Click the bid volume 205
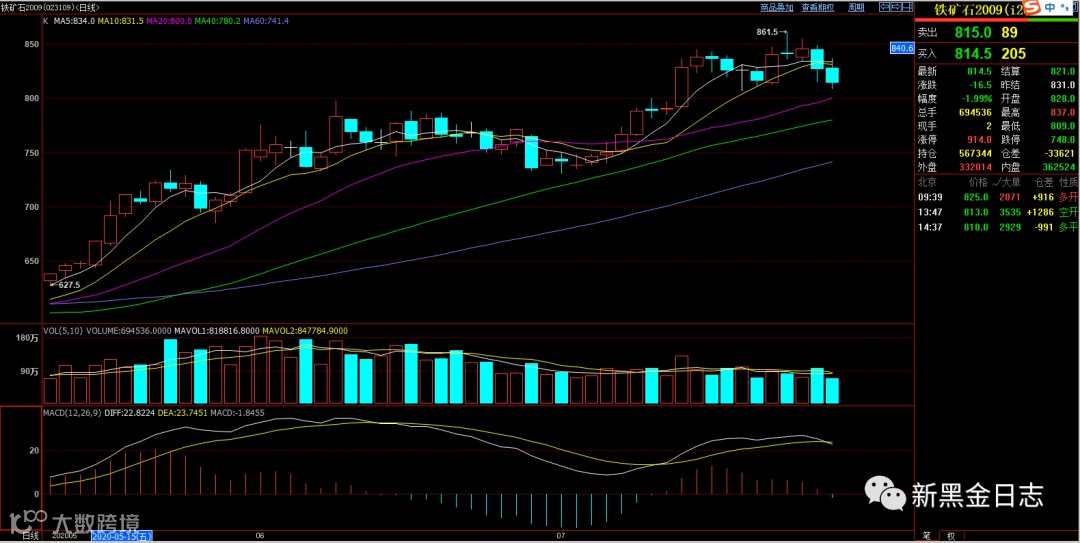This screenshot has width=1080, height=543. [1014, 54]
